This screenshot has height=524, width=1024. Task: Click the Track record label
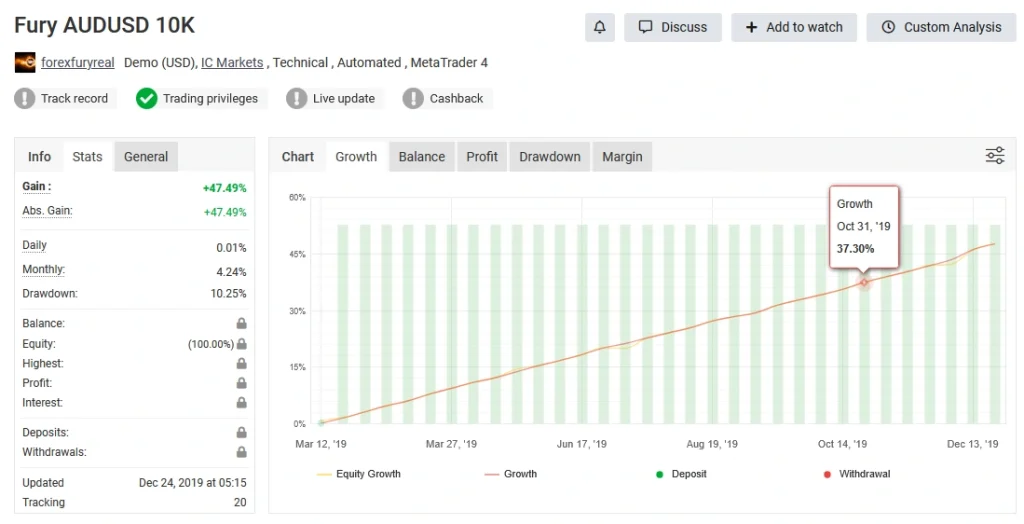coord(74,99)
